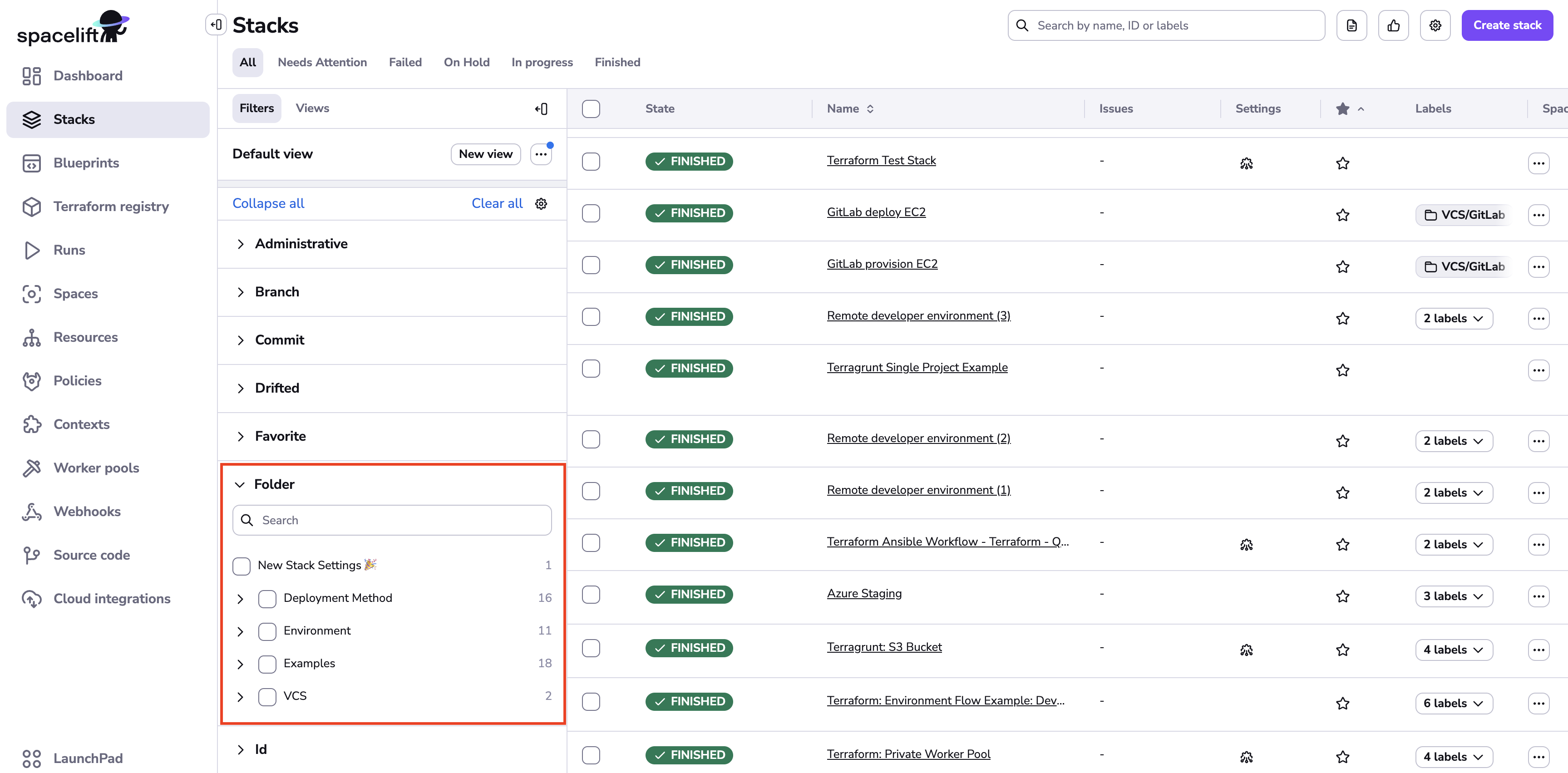Go to the Terraform registry section
Image resolution: width=1568 pixels, height=773 pixels.
point(110,207)
